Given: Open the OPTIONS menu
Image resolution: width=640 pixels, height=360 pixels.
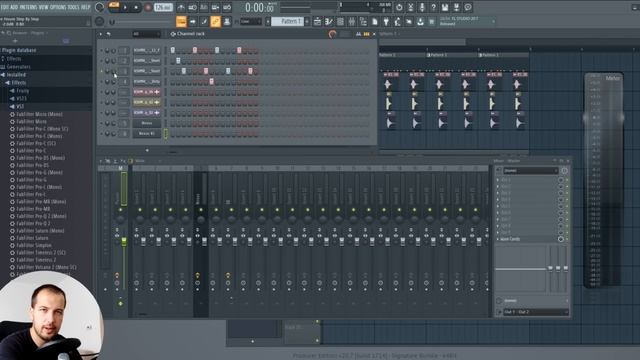Looking at the screenshot, I should tap(58, 7).
